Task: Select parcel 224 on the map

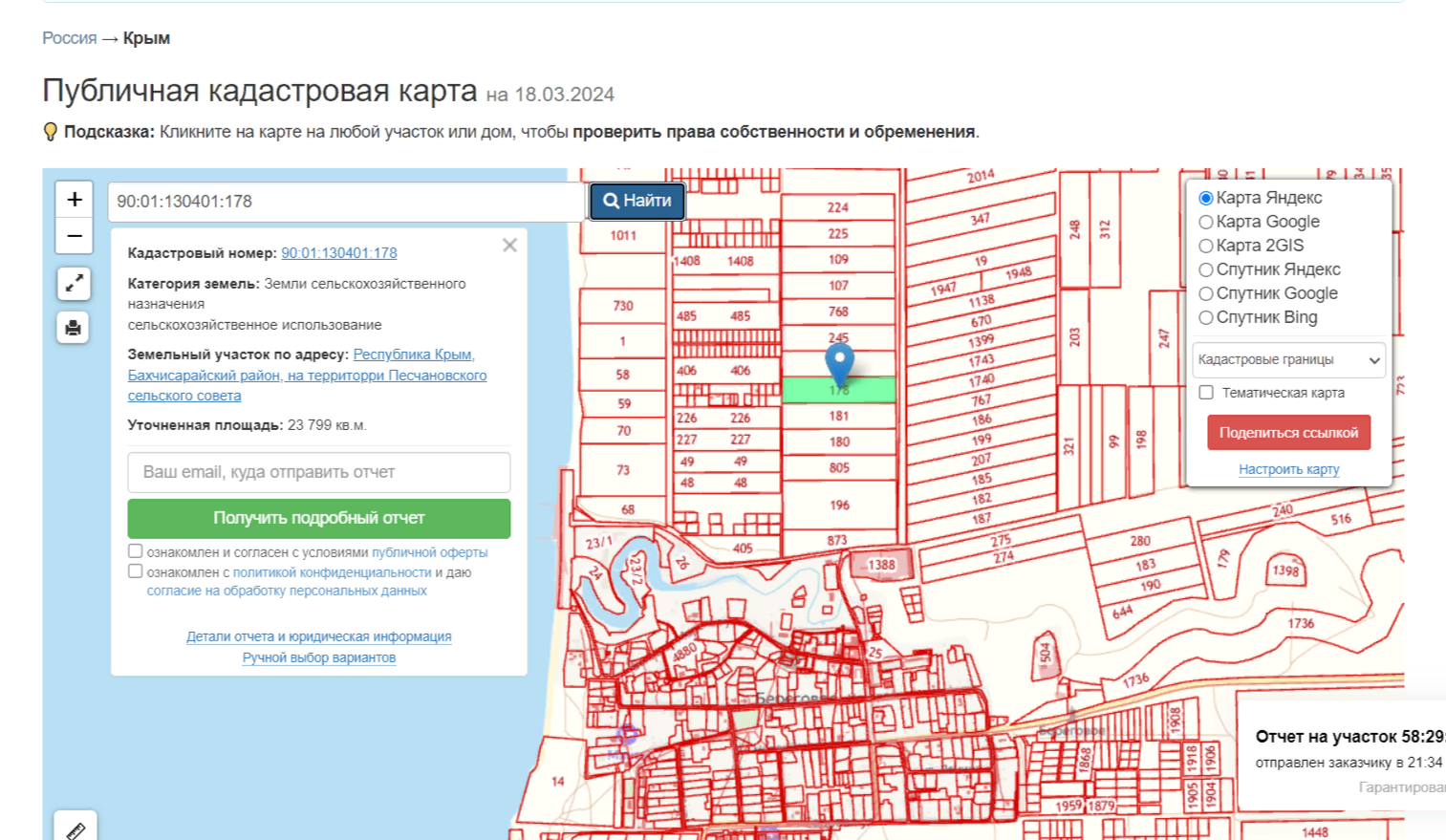Action: tap(838, 206)
